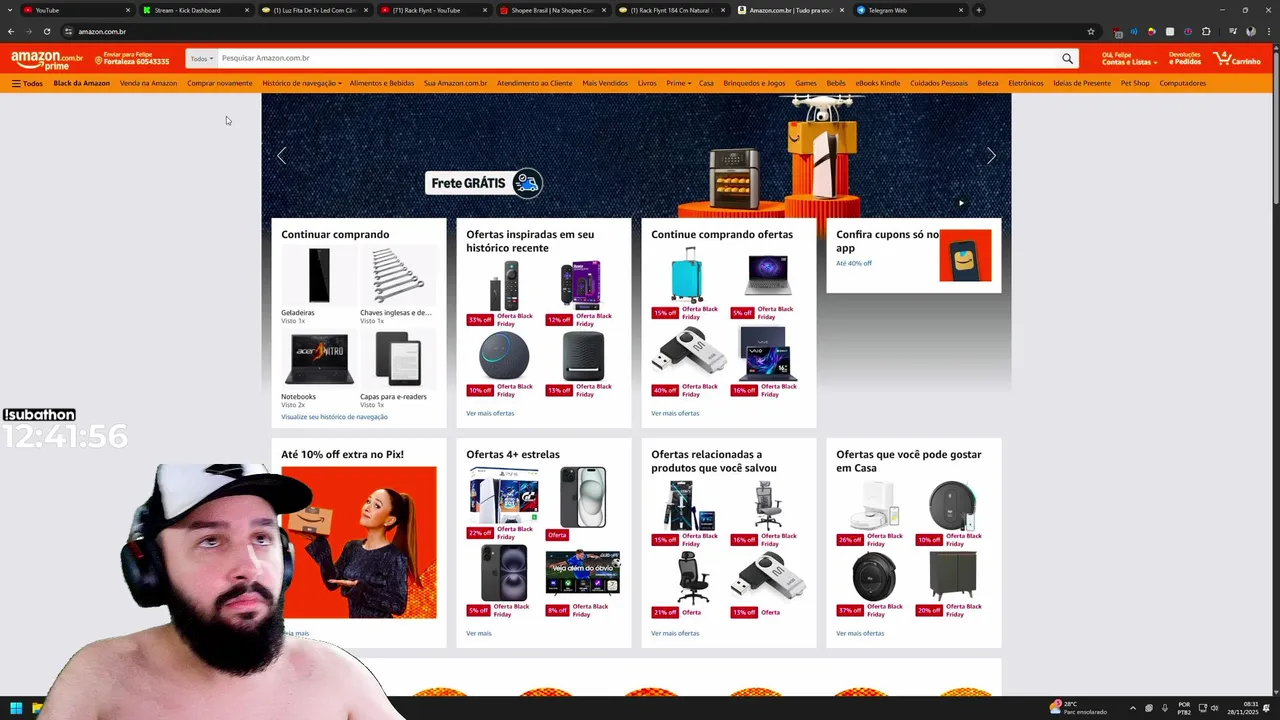Image resolution: width=1280 pixels, height=720 pixels.
Task: Open eBooks Kindle nav item
Action: 877,83
